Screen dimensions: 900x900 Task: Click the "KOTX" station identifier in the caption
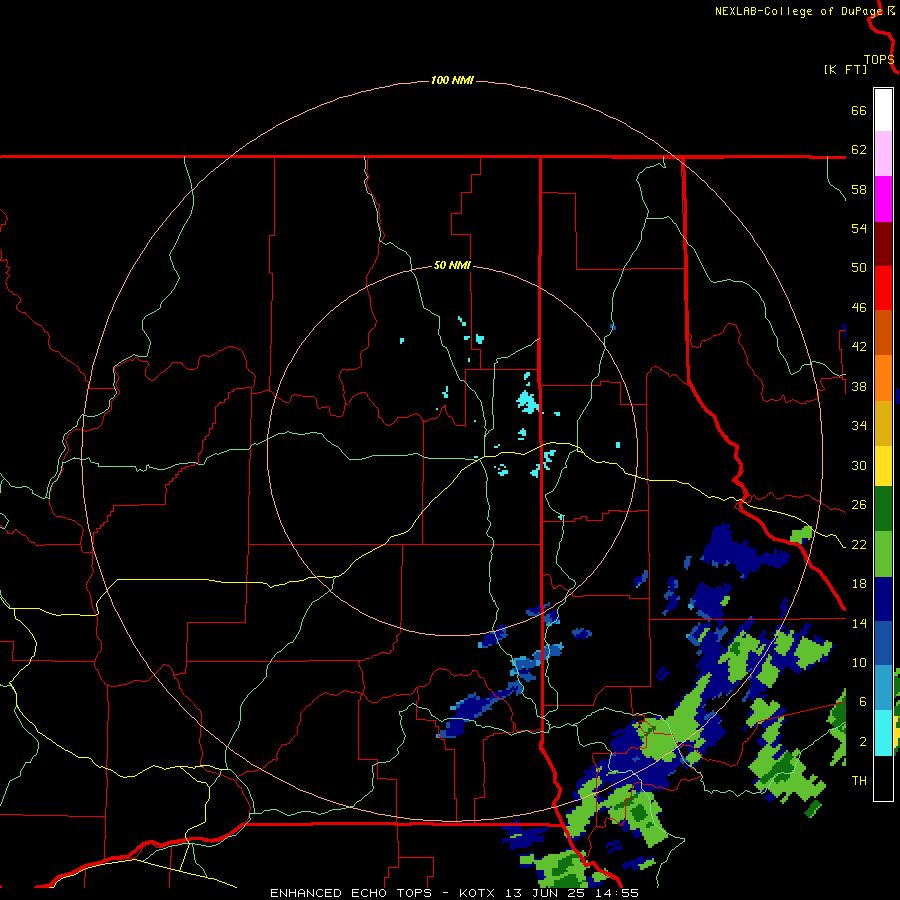pos(479,893)
